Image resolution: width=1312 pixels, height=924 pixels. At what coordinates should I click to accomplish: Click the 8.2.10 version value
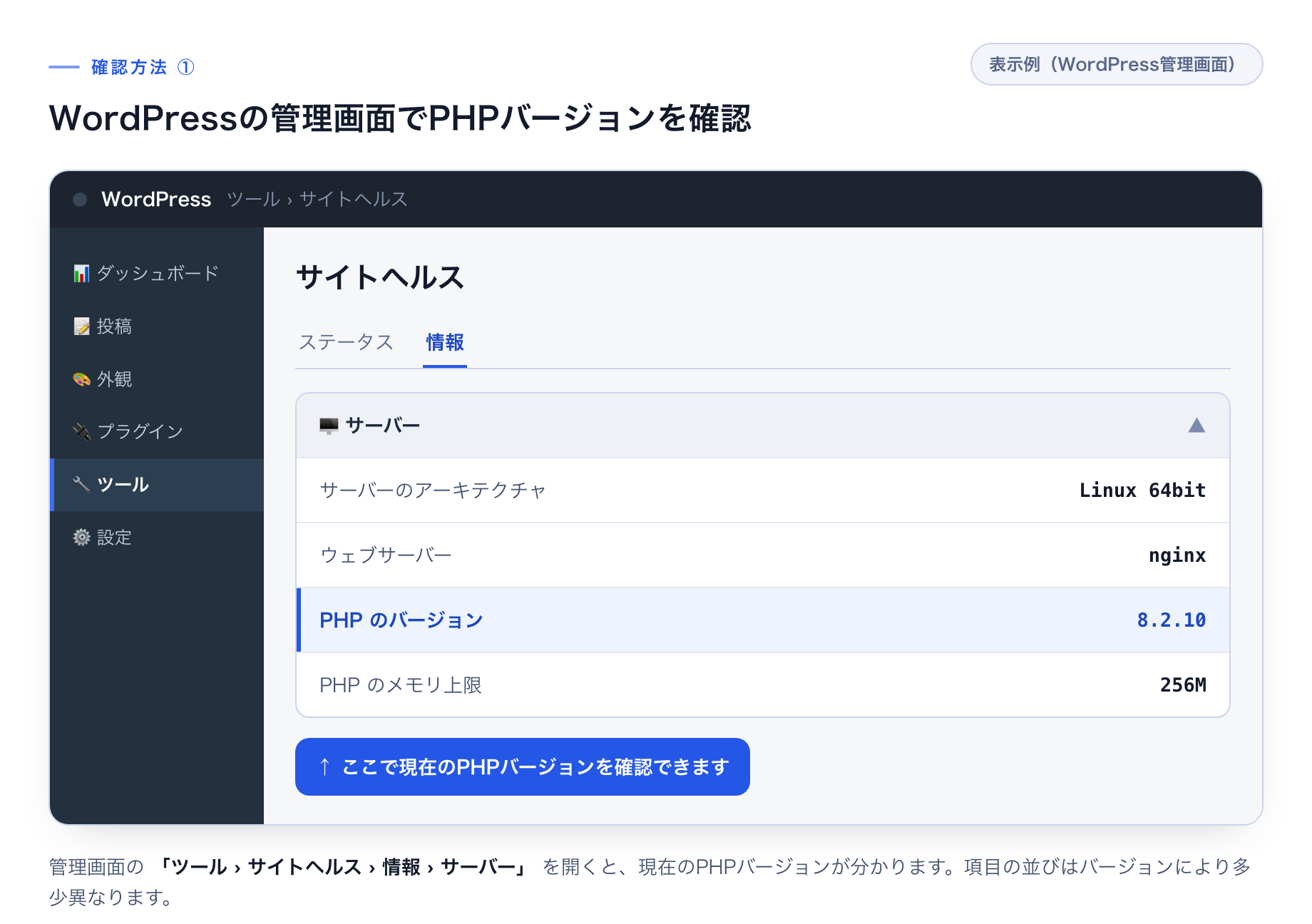tap(1172, 620)
